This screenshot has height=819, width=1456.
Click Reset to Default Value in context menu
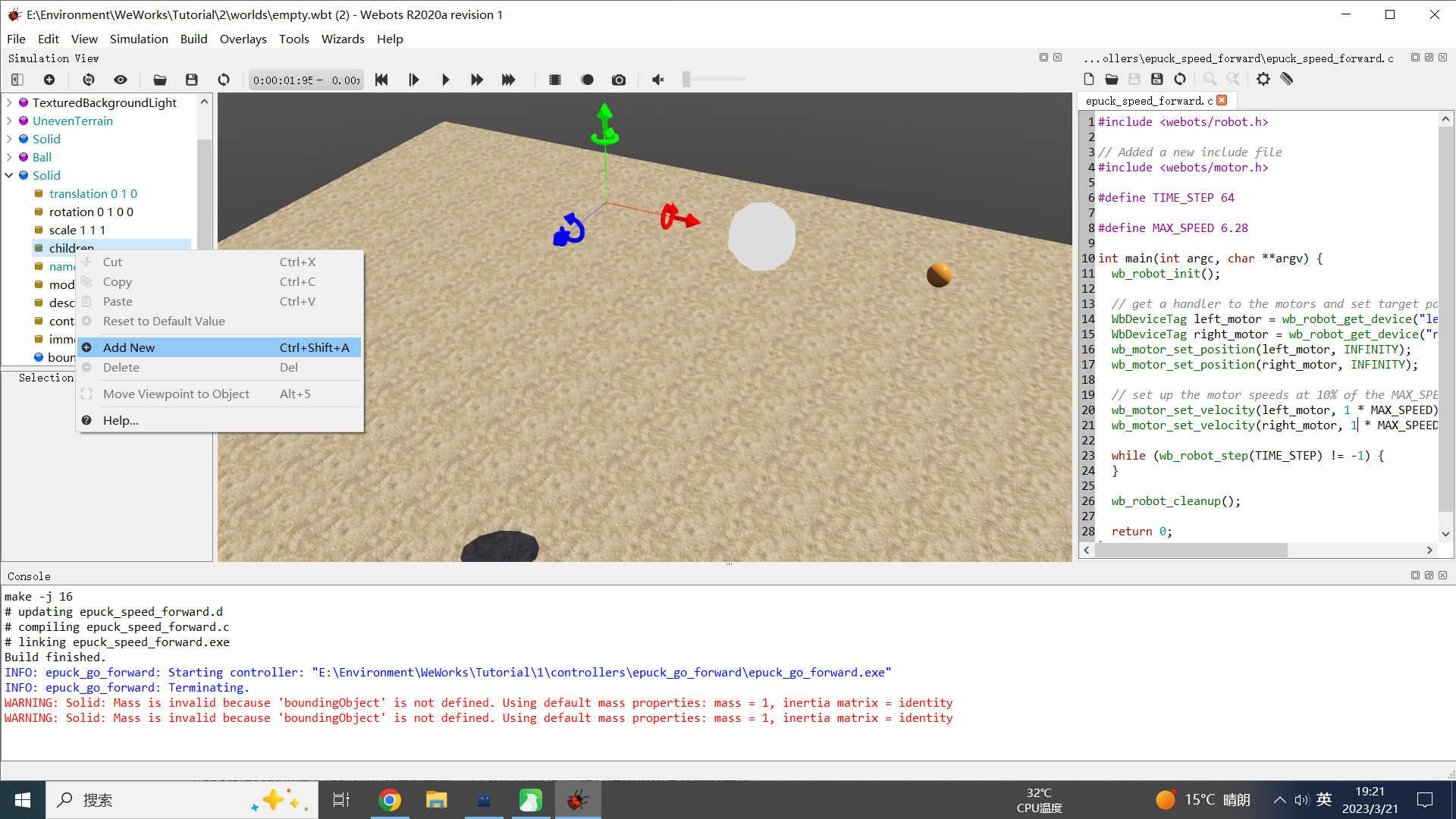219,321
